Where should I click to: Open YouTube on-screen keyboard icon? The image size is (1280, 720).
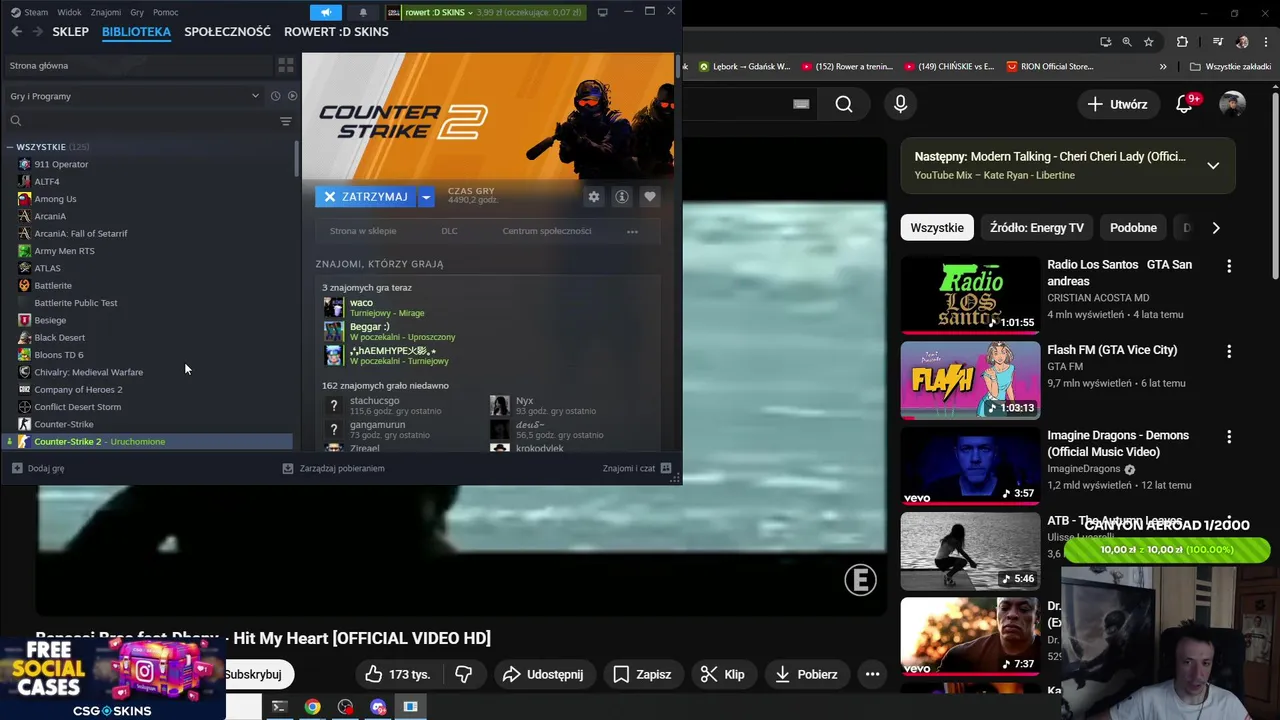(x=801, y=104)
